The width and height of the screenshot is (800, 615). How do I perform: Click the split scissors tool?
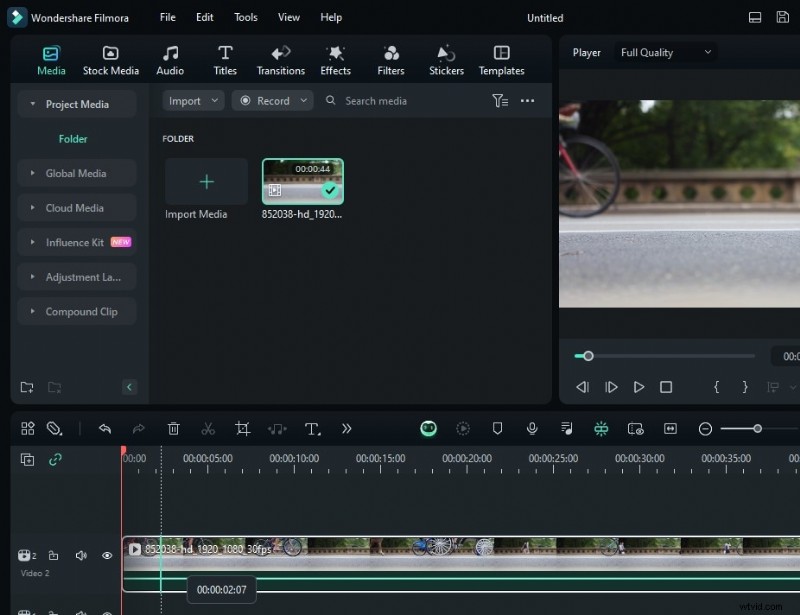[x=207, y=428]
